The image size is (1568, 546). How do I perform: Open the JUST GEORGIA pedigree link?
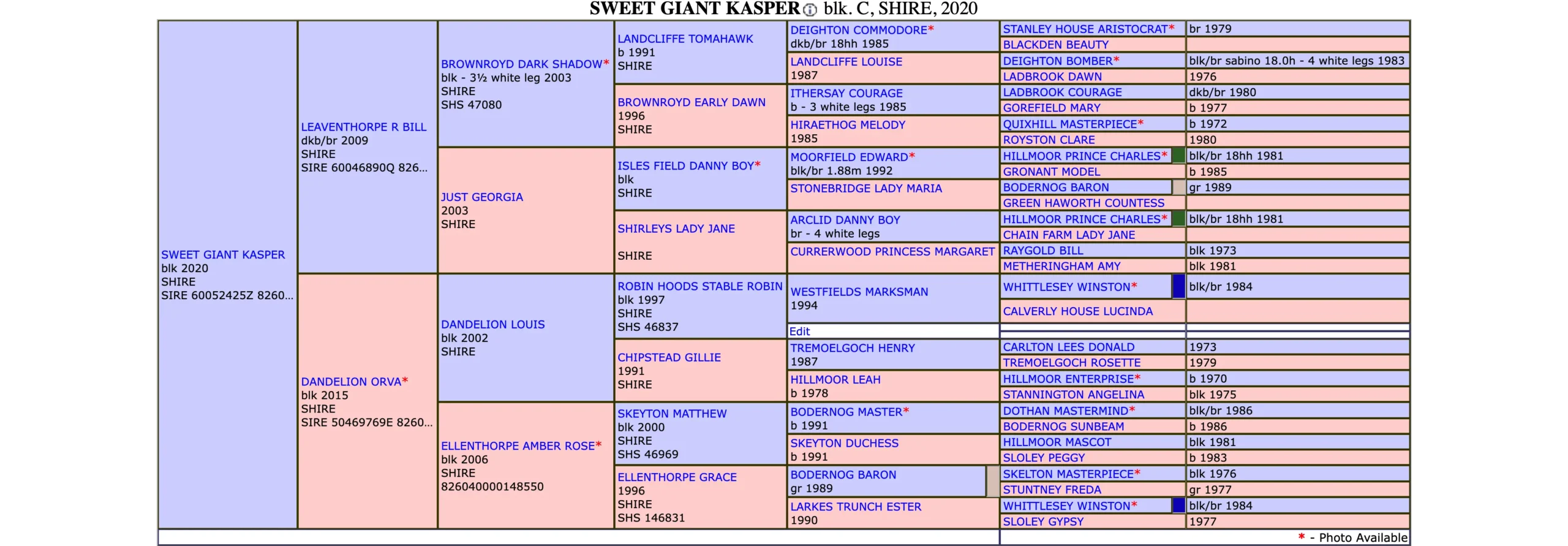point(481,197)
